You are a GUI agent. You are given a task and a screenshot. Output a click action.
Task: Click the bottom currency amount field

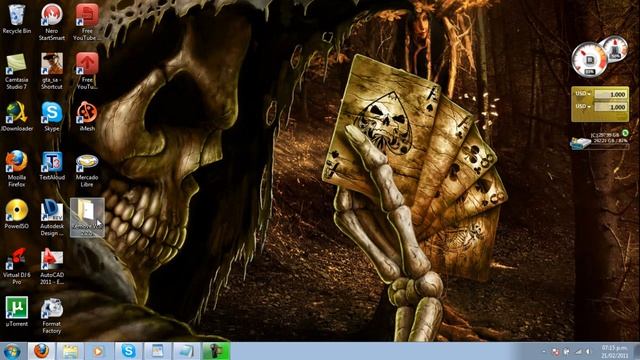tap(611, 107)
